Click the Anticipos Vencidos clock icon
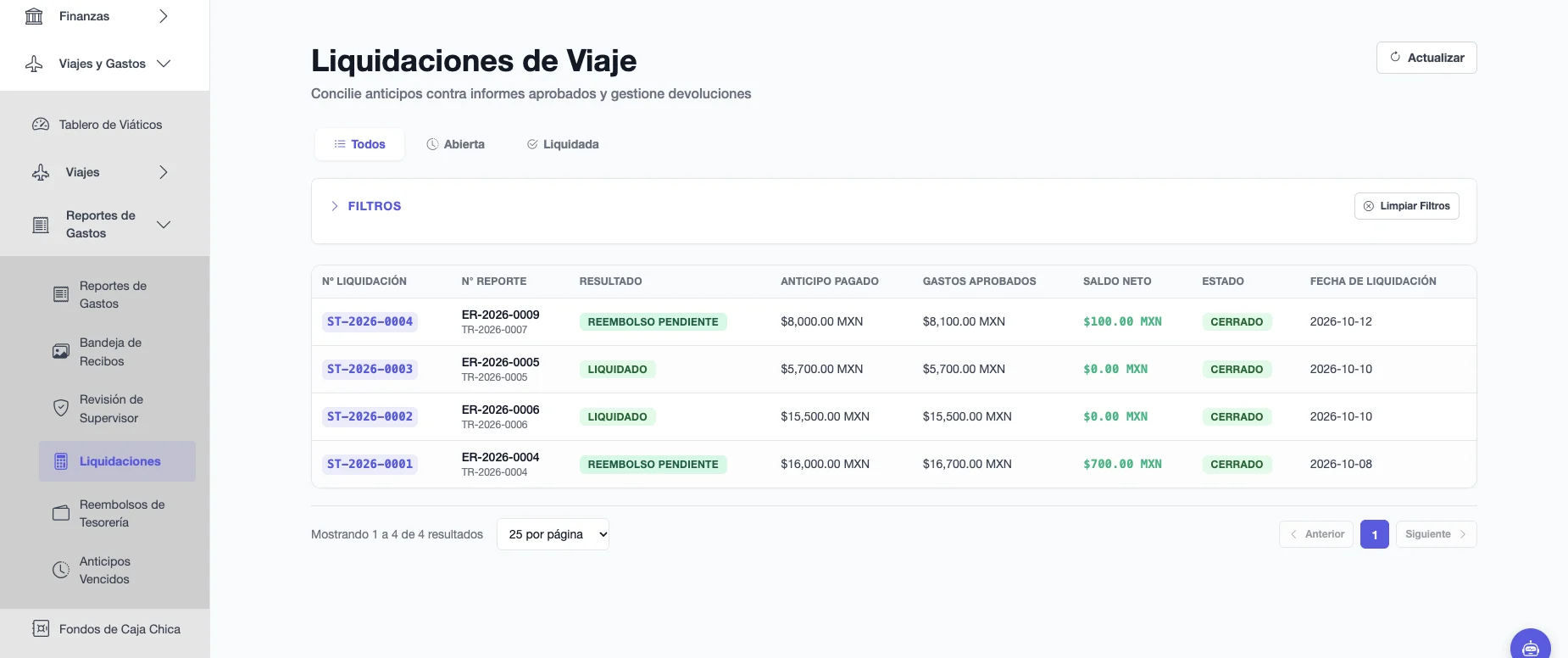The width and height of the screenshot is (1568, 658). [x=61, y=571]
